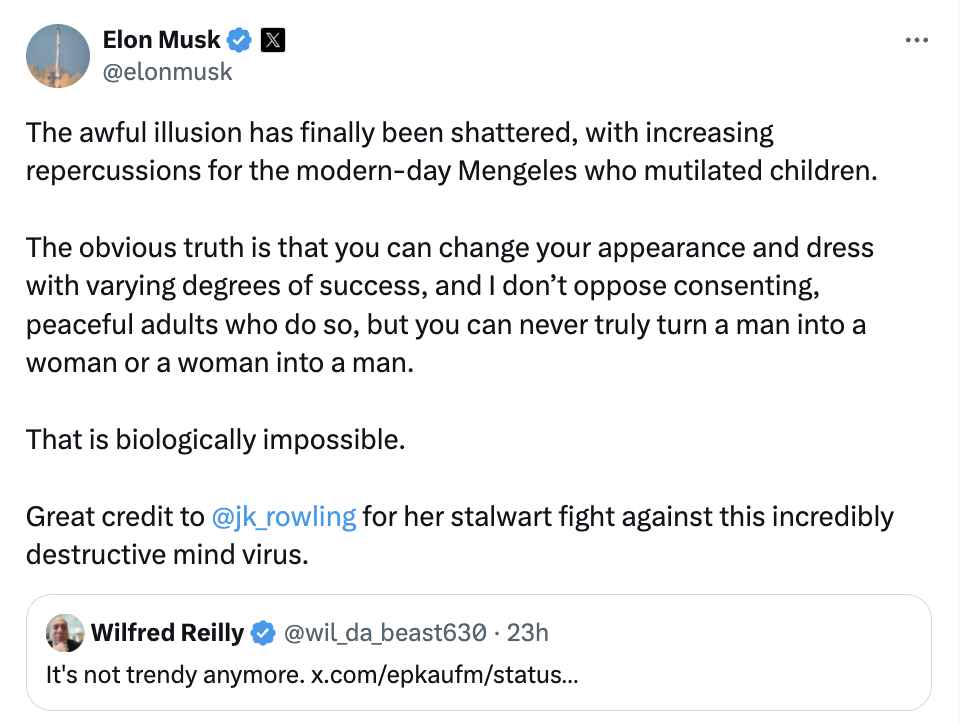Screen dimensions: 960x724
Task: Open the post's more options menu
Action: 916,40
